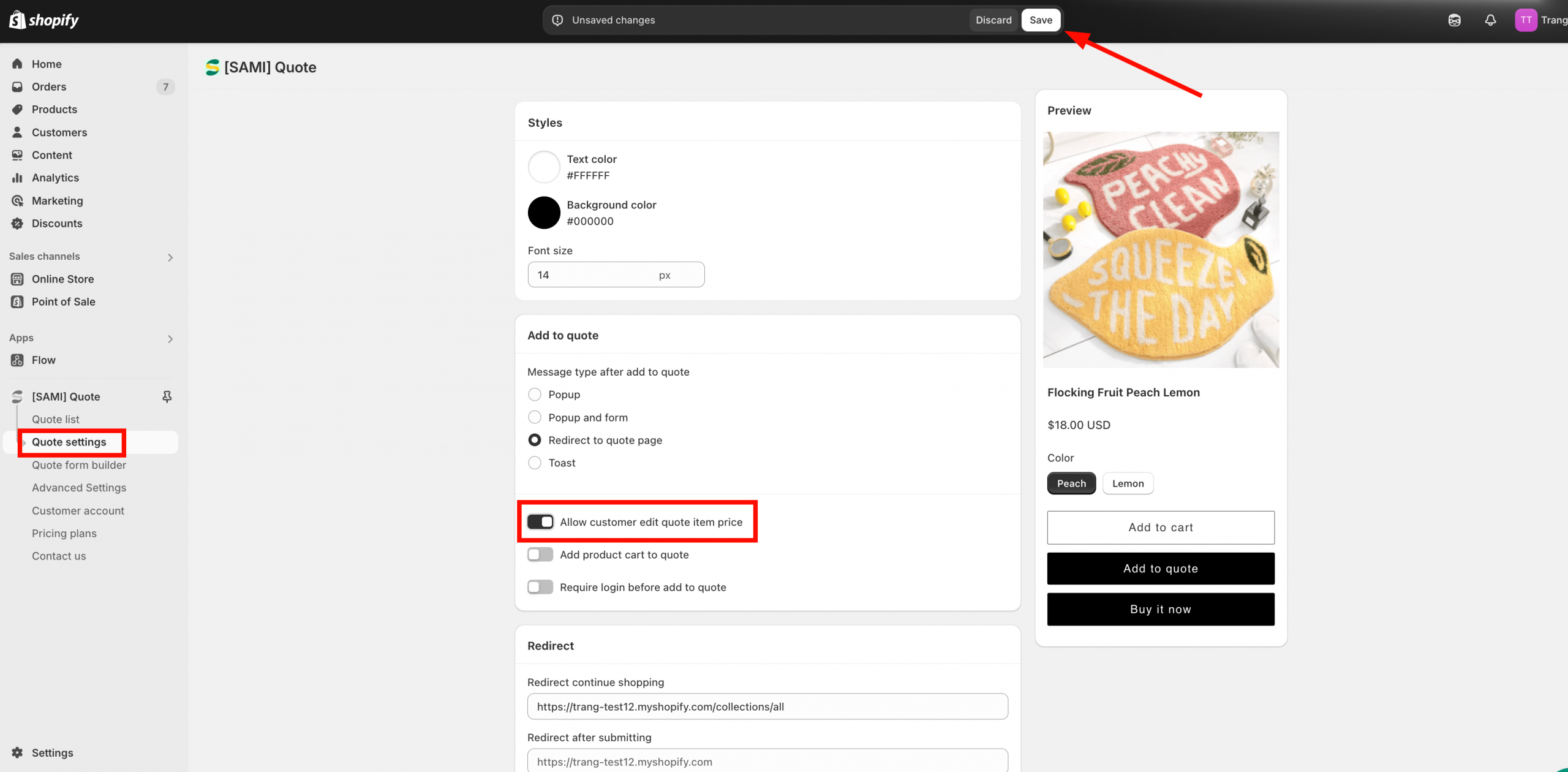Click the Orders count badge 7

click(x=165, y=87)
